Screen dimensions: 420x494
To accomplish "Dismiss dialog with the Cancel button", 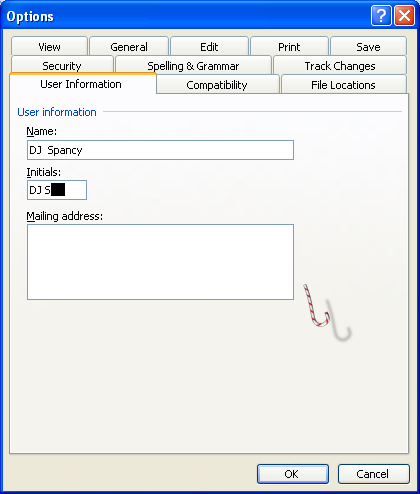I will point(373,474).
